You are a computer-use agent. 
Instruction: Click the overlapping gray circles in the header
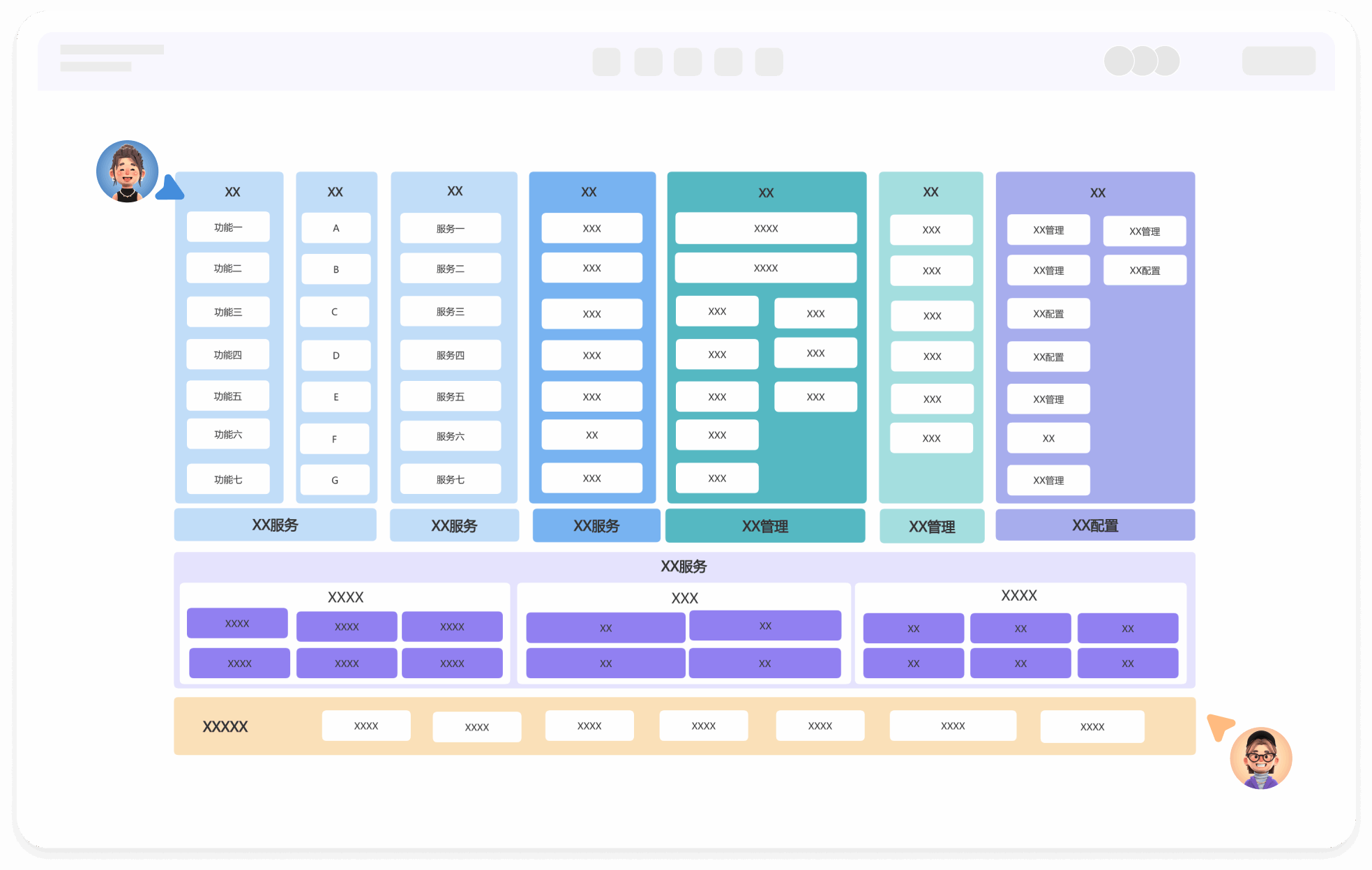tap(1142, 61)
